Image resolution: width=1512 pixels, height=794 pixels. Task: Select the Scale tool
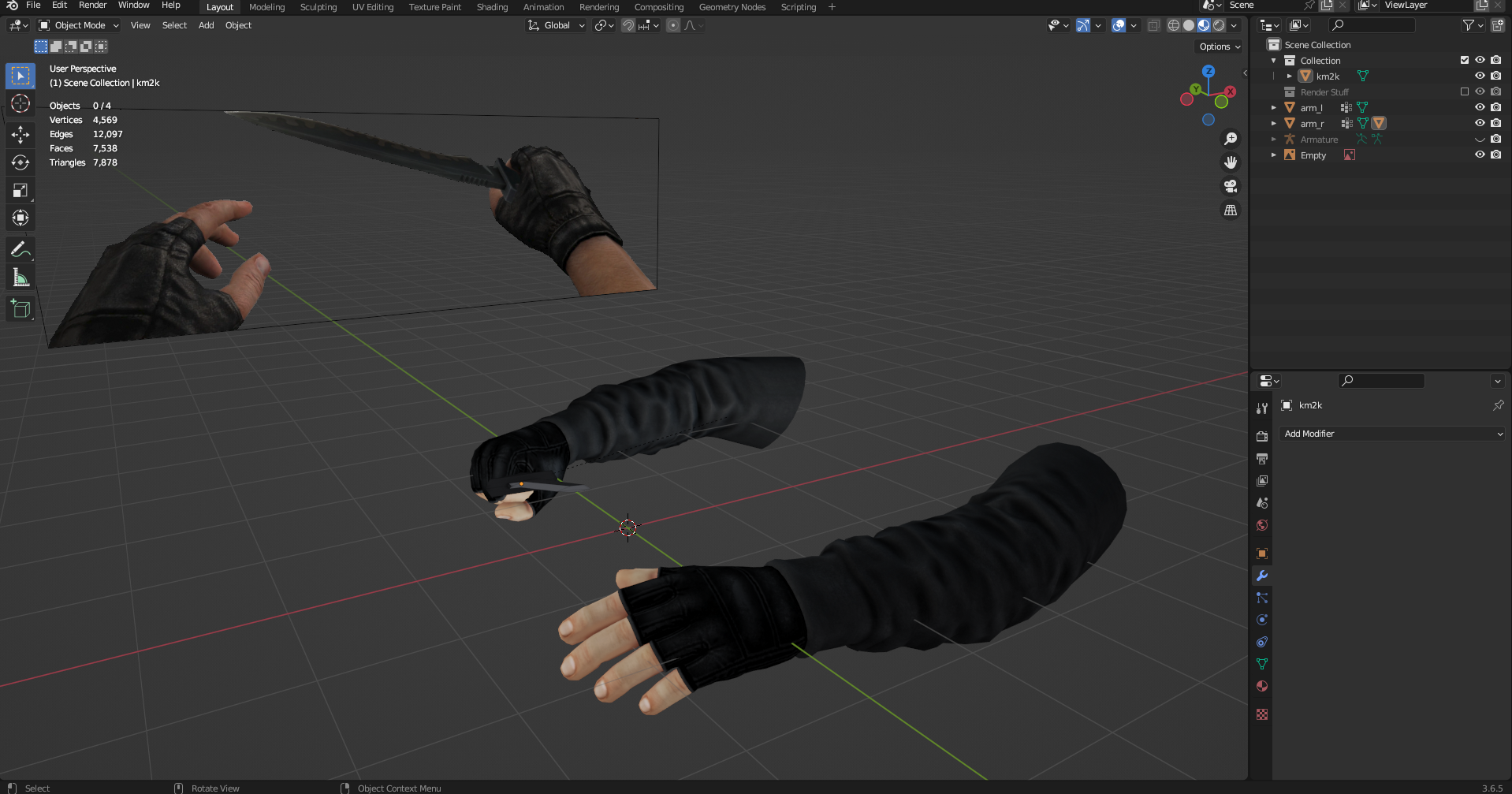coord(20,190)
